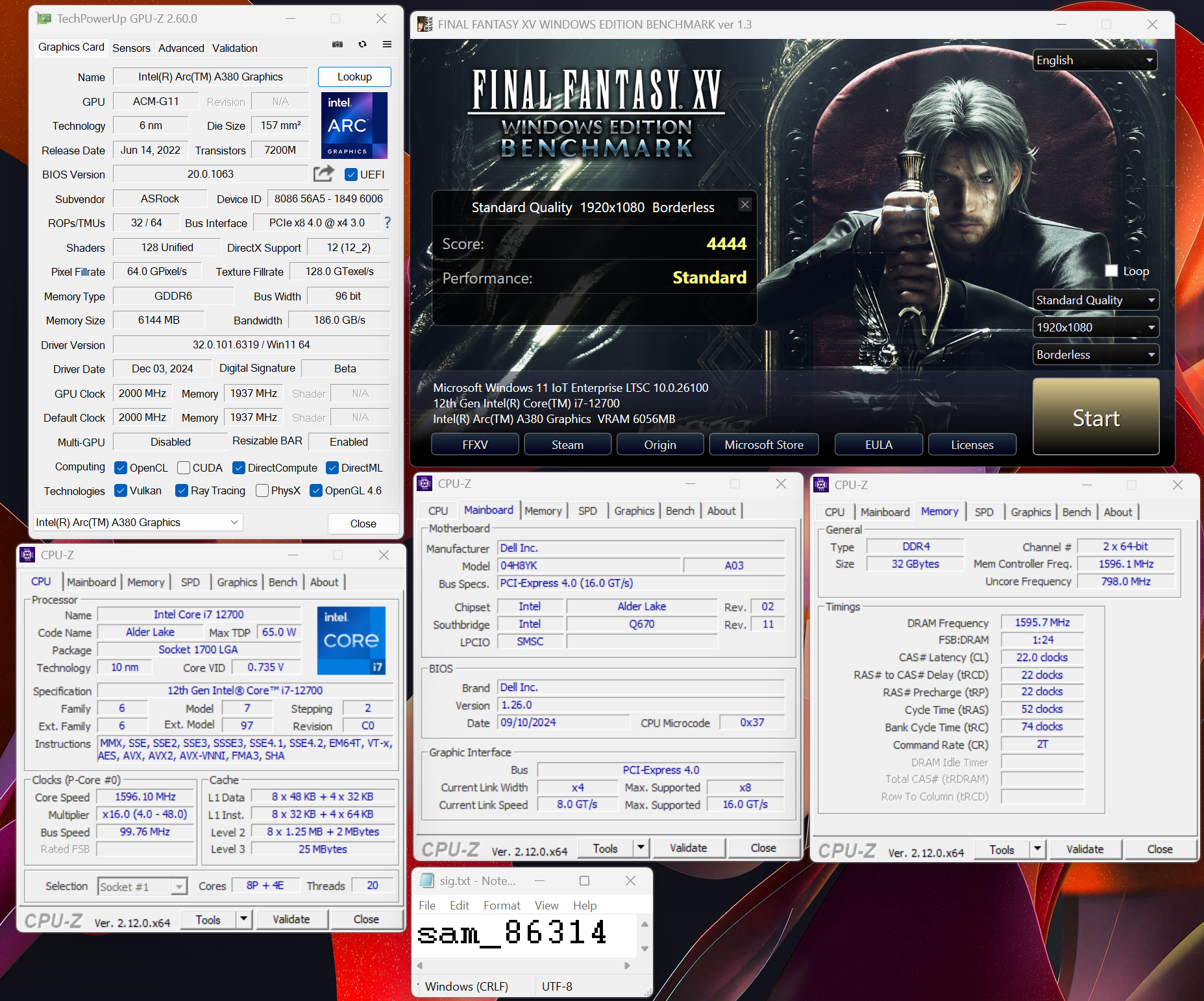Click the Final Fantasy XV benchmark title icon
This screenshot has width=1204, height=1001.
(x=424, y=24)
